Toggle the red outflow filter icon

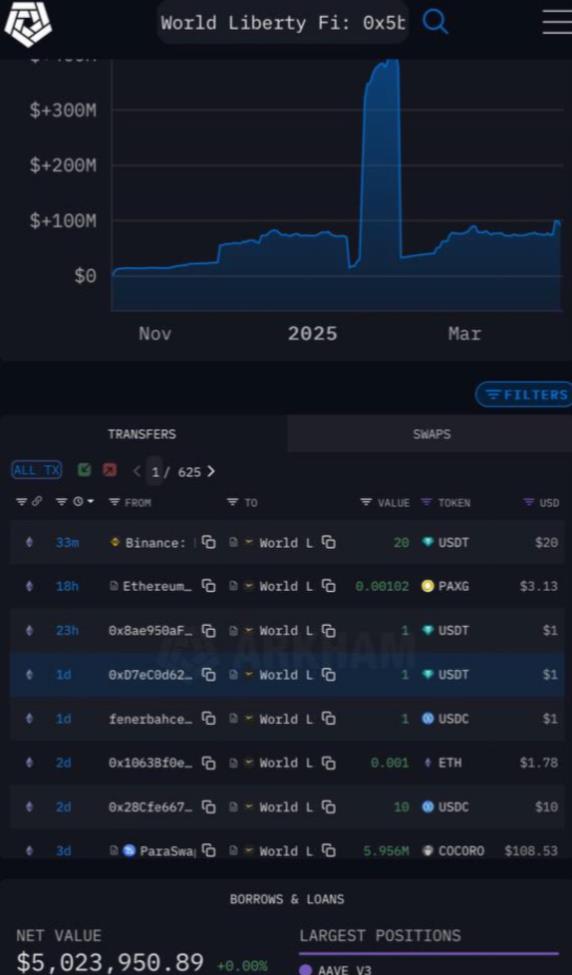(x=109, y=470)
